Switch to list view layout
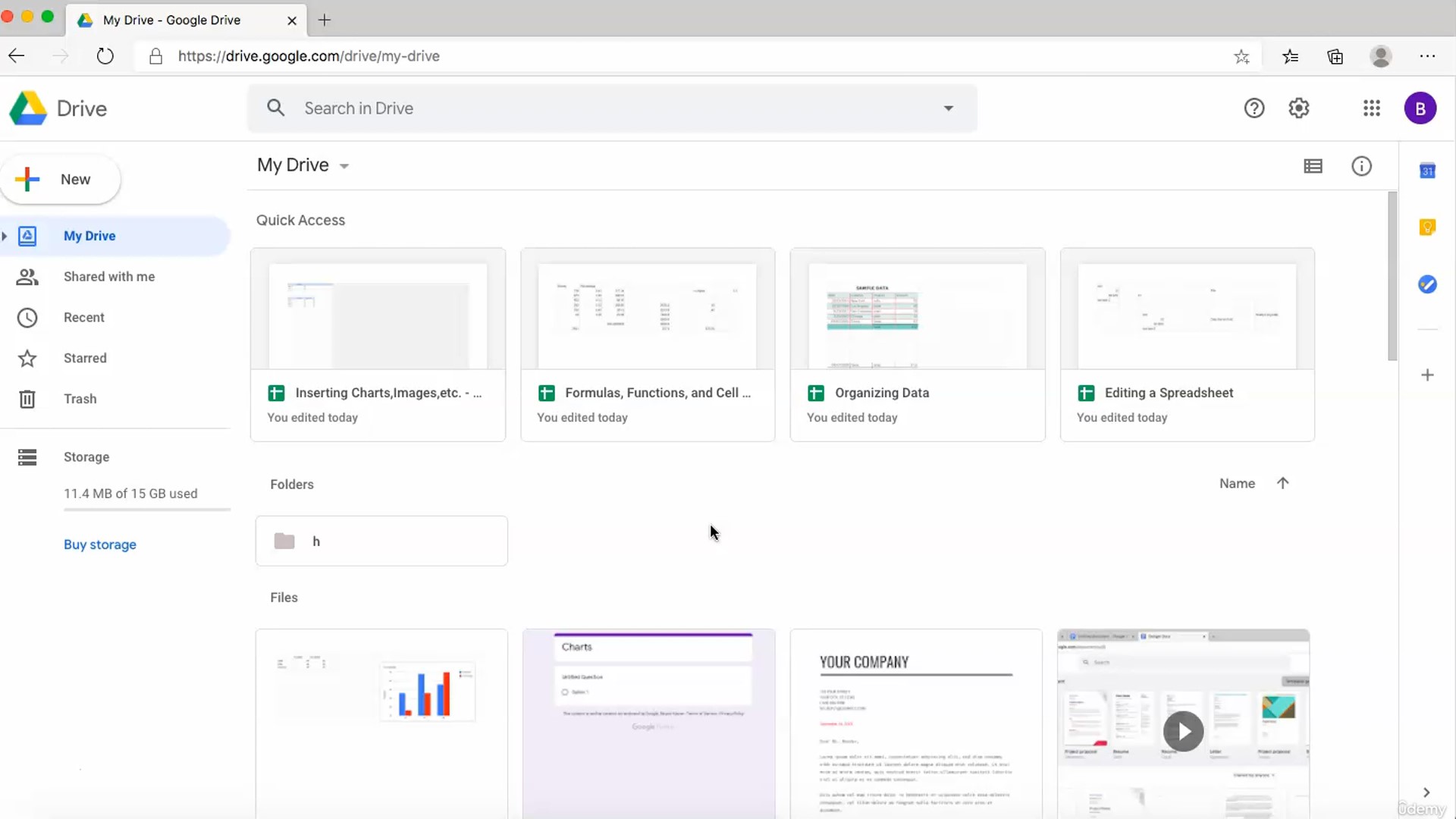Viewport: 1456px width, 819px height. 1313,166
